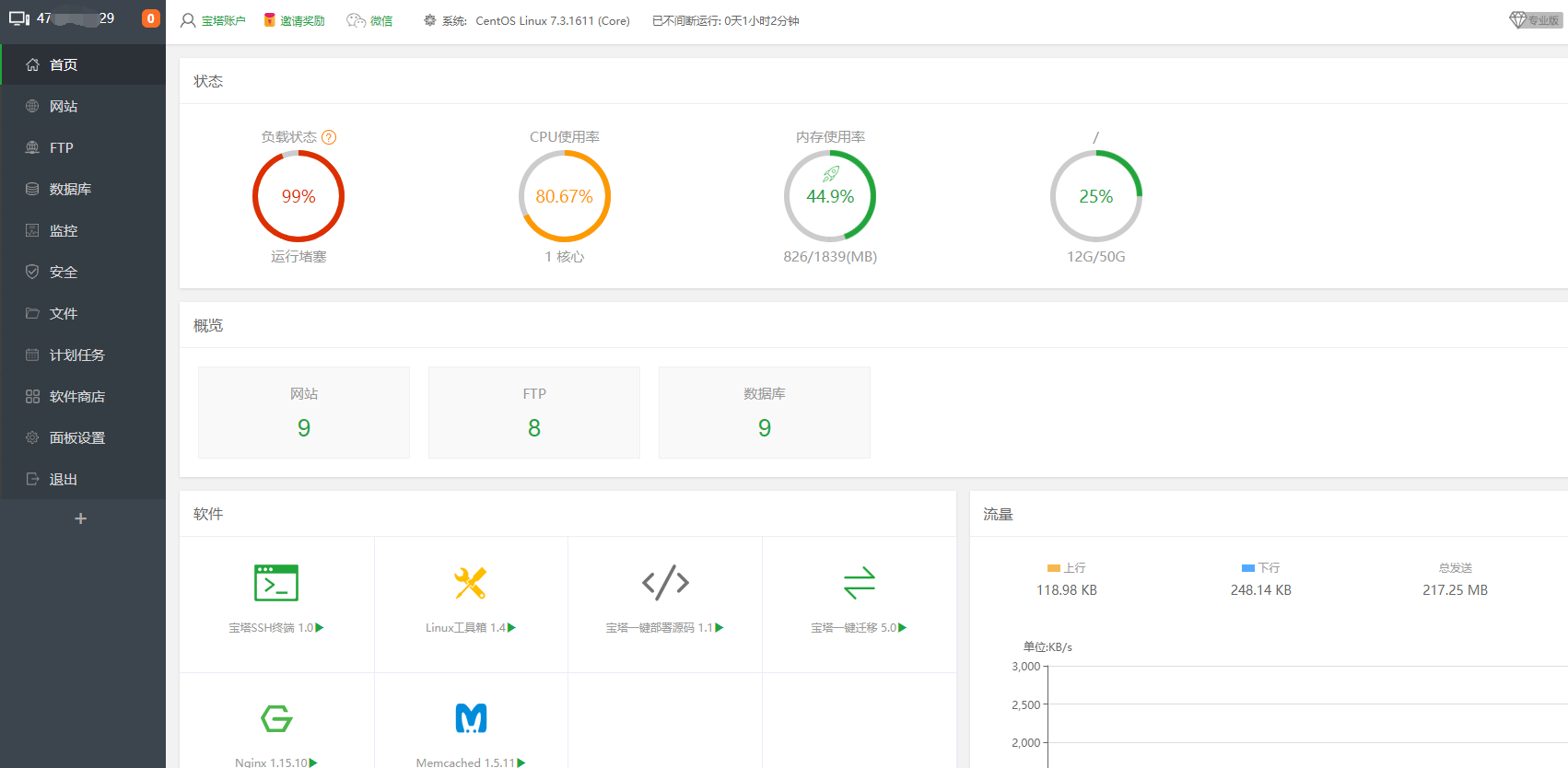The height and width of the screenshot is (768, 1568).
Task: Click the 25% disk usage gauge
Action: [x=1096, y=196]
